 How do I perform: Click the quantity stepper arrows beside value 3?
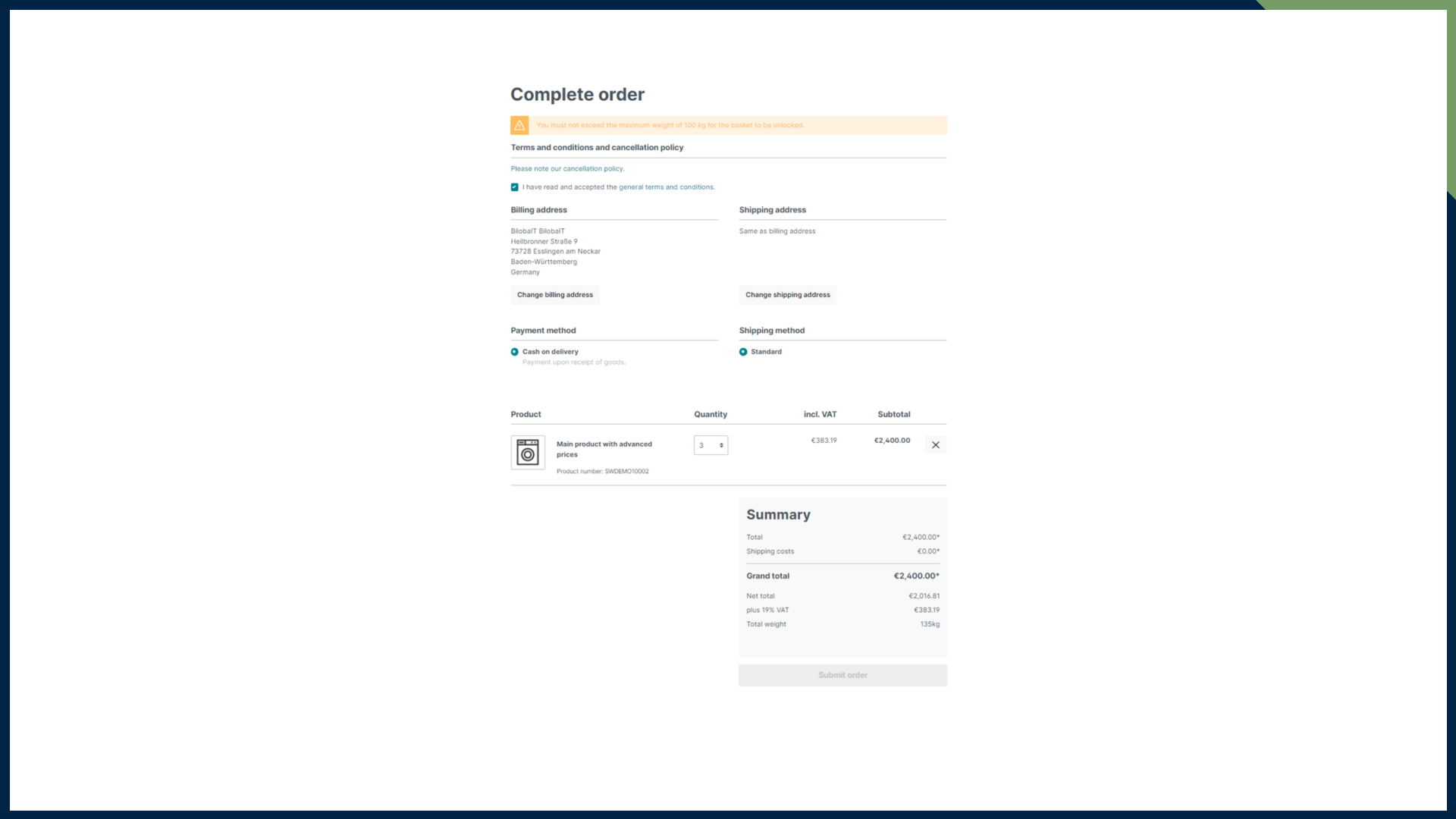pos(721,445)
